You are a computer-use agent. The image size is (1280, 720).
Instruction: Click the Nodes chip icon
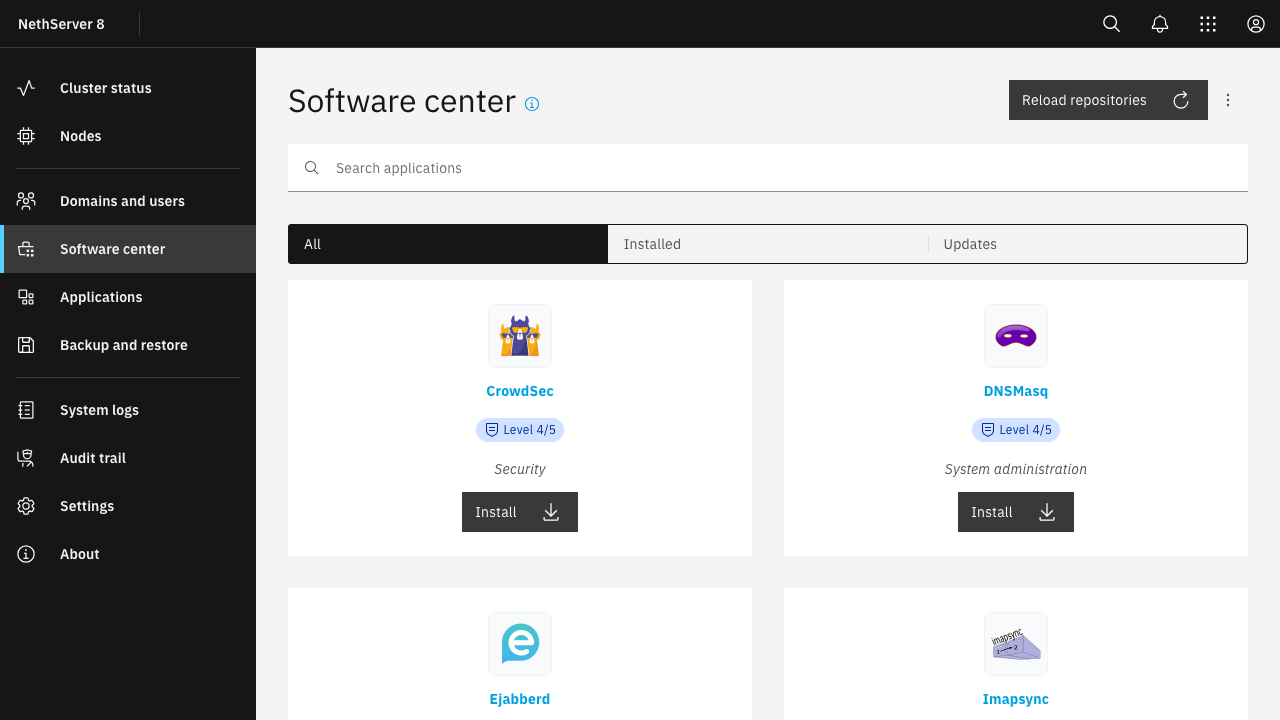[26, 136]
